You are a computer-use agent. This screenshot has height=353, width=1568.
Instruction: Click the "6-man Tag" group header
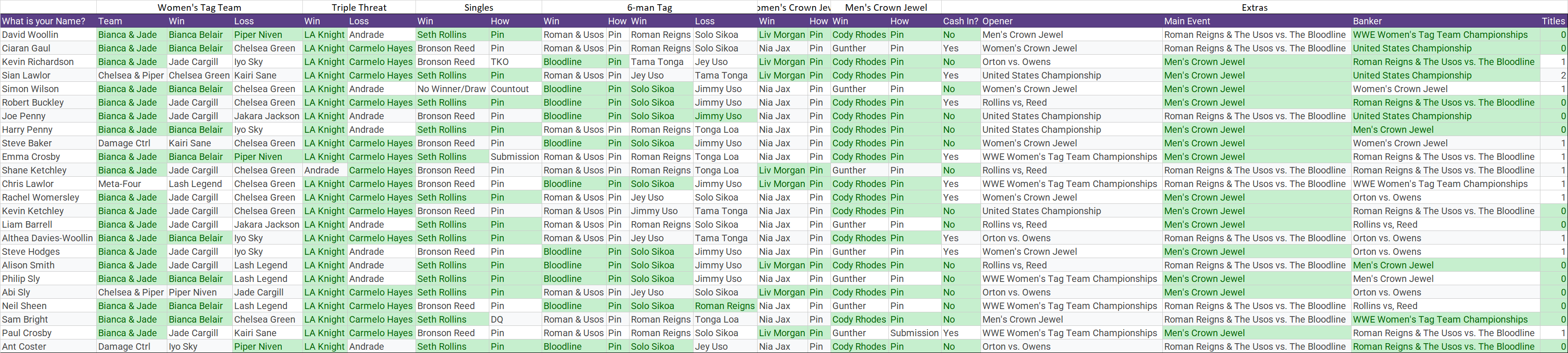(649, 8)
